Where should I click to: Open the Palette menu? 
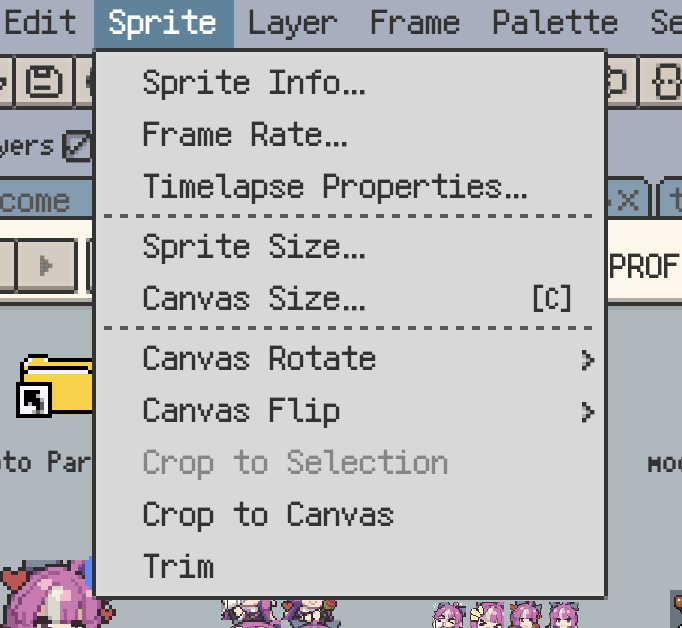coord(554,22)
